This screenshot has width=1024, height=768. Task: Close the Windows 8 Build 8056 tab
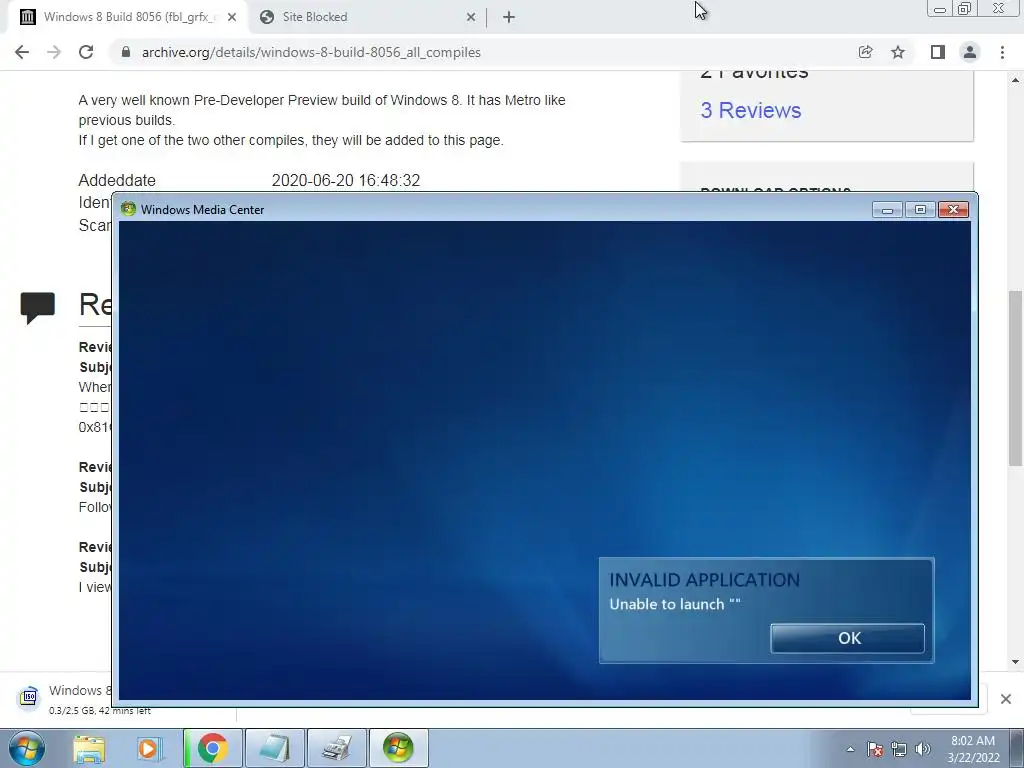232,17
